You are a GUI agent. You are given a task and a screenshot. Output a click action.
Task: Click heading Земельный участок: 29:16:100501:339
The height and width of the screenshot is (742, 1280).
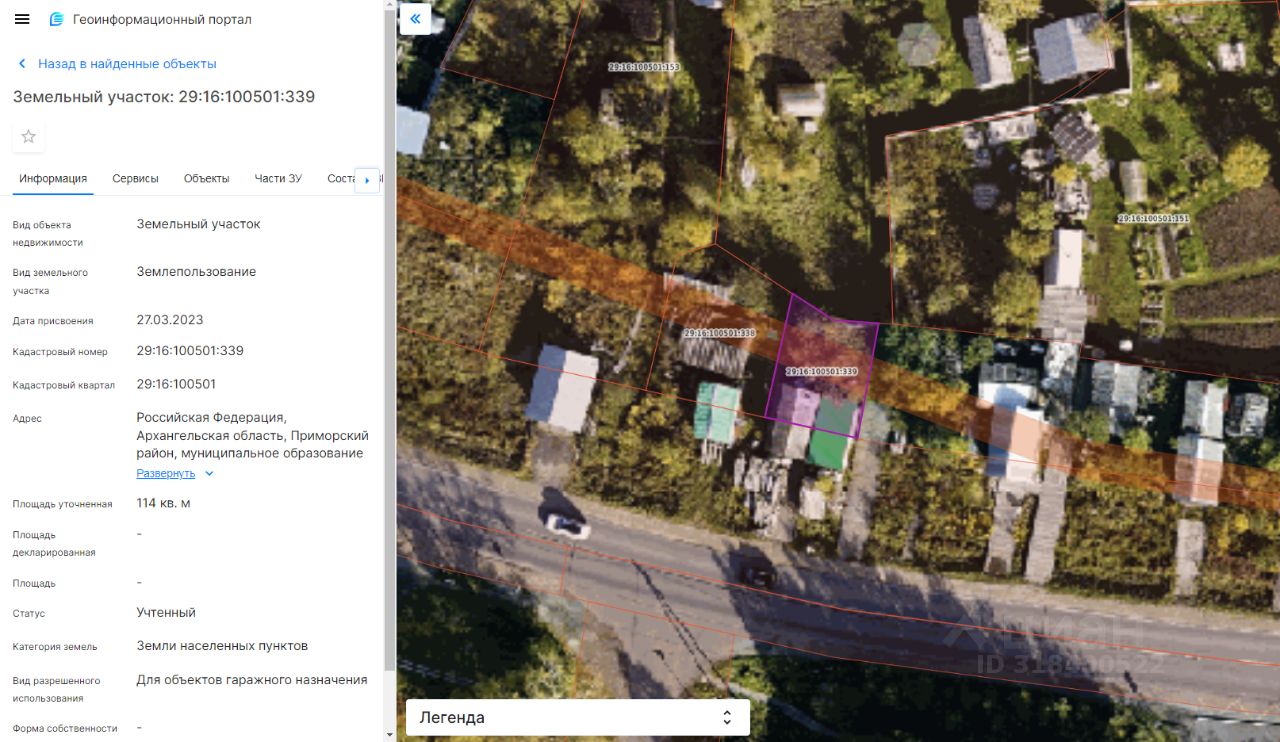point(164,97)
